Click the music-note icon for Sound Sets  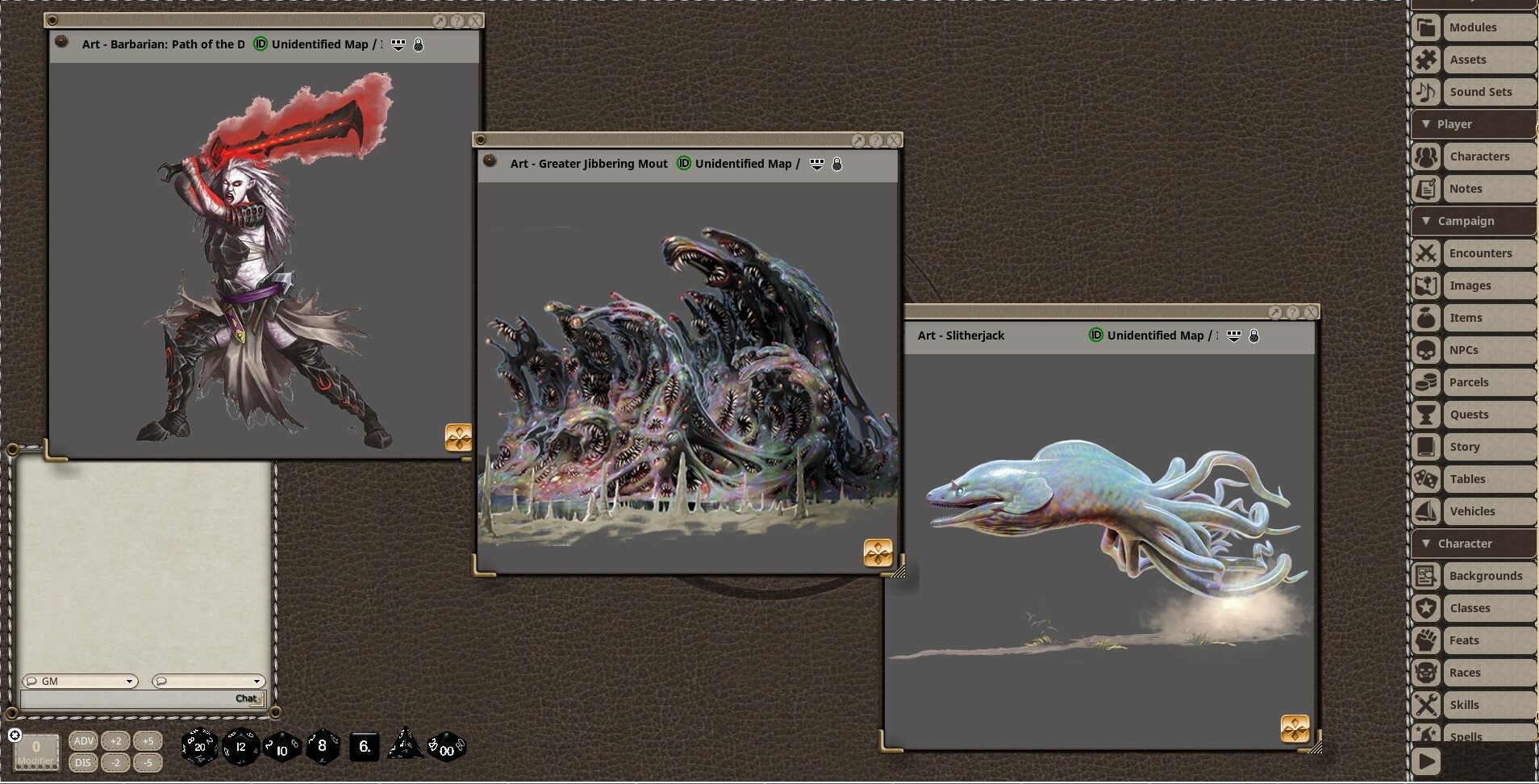1427,91
